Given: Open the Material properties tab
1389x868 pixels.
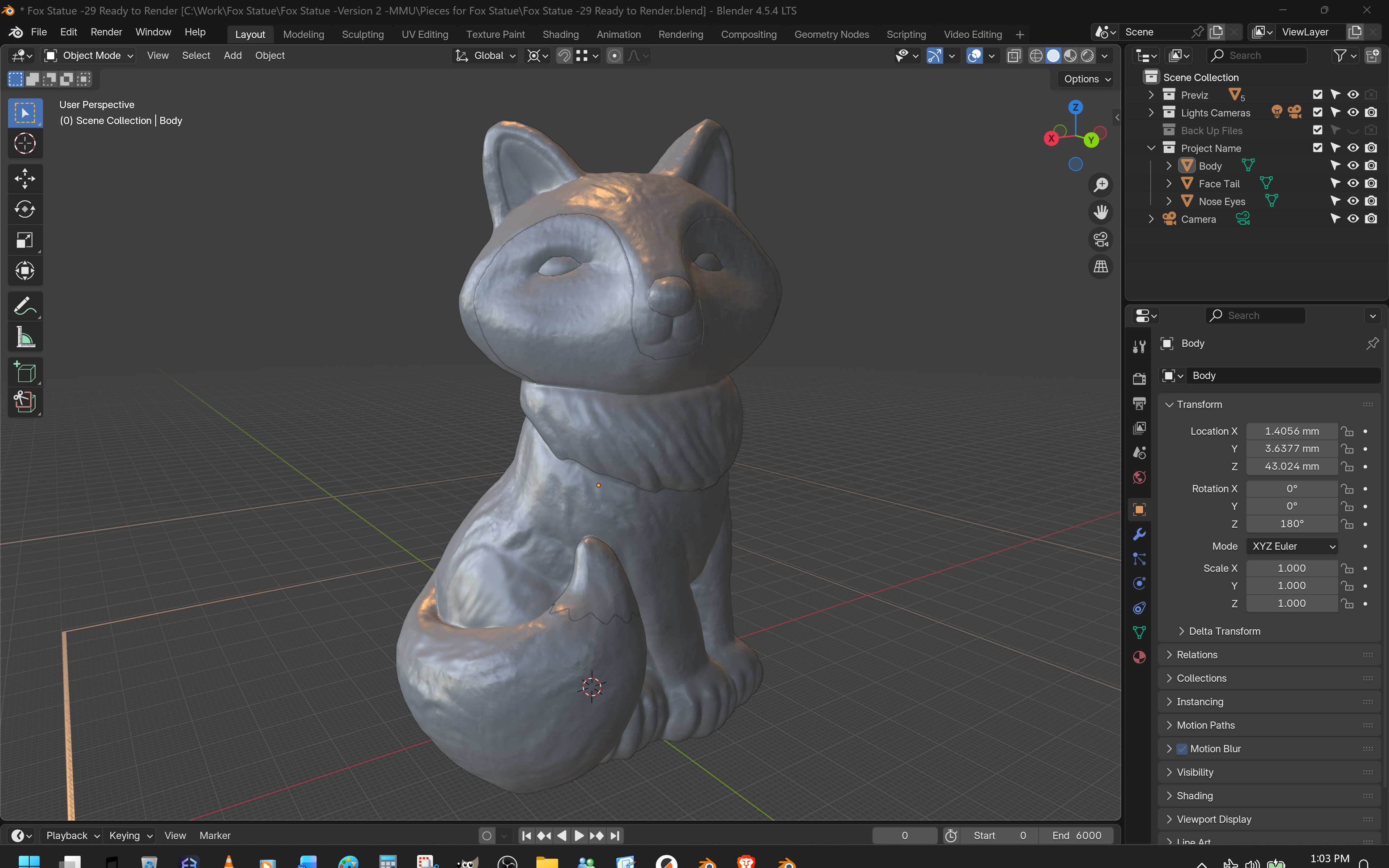Looking at the screenshot, I should click(1139, 657).
